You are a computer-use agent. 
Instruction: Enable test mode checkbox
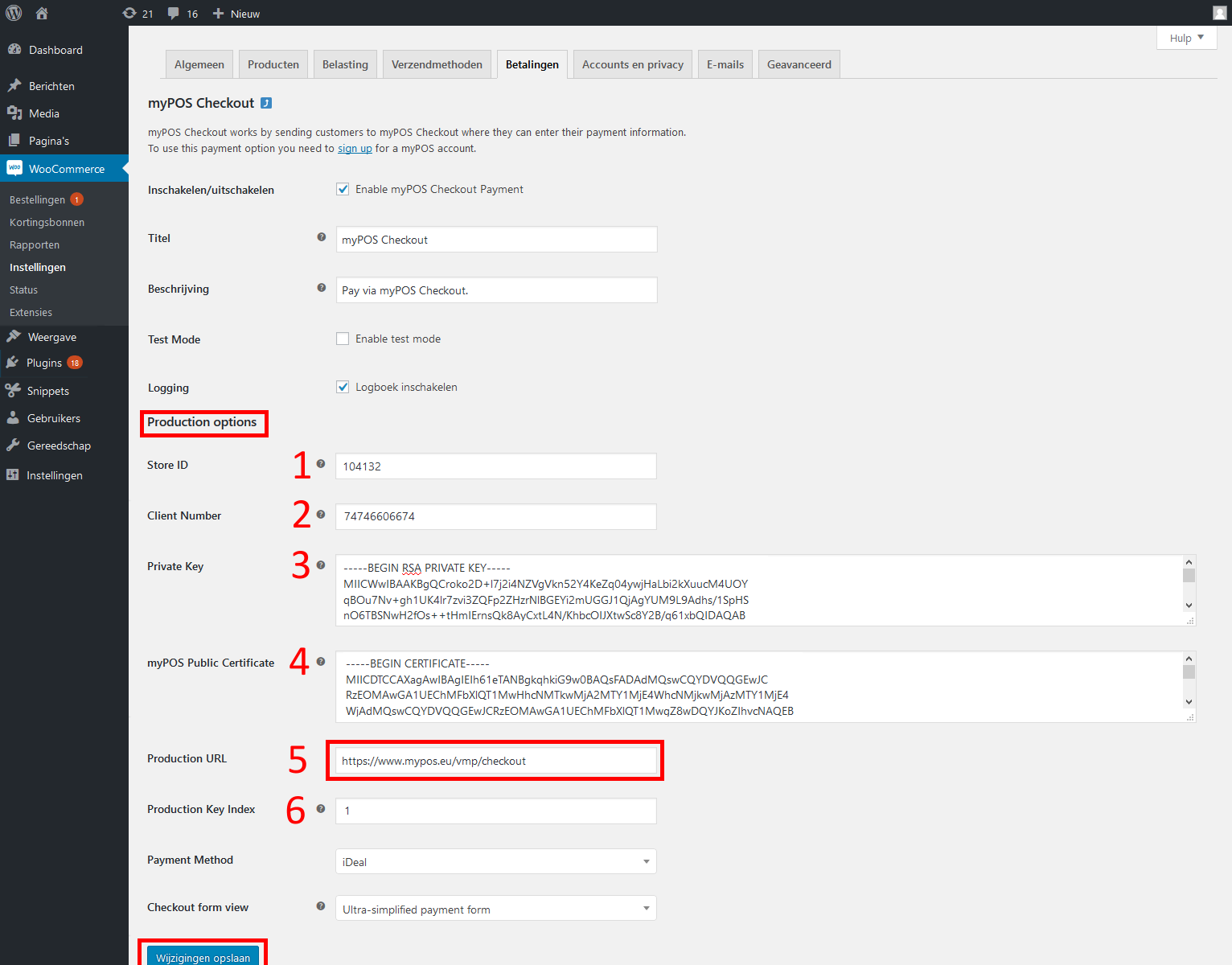click(343, 339)
